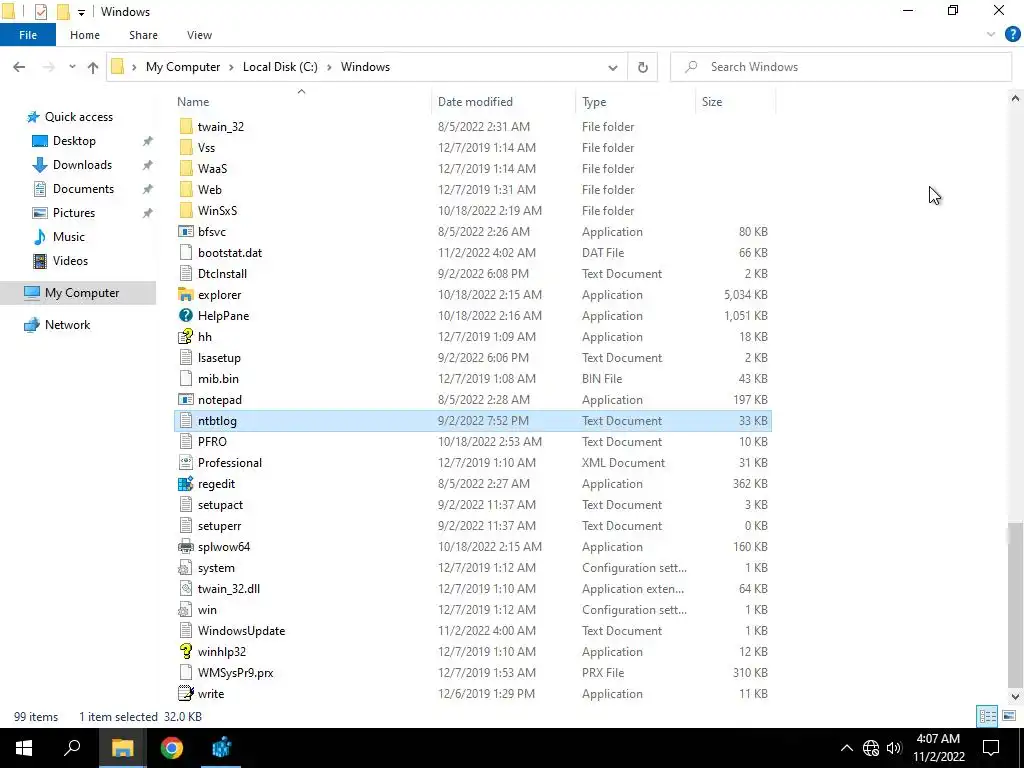Click the file list vertical scrollbar thumb
The height and width of the screenshot is (768, 1024).
click(x=1015, y=604)
